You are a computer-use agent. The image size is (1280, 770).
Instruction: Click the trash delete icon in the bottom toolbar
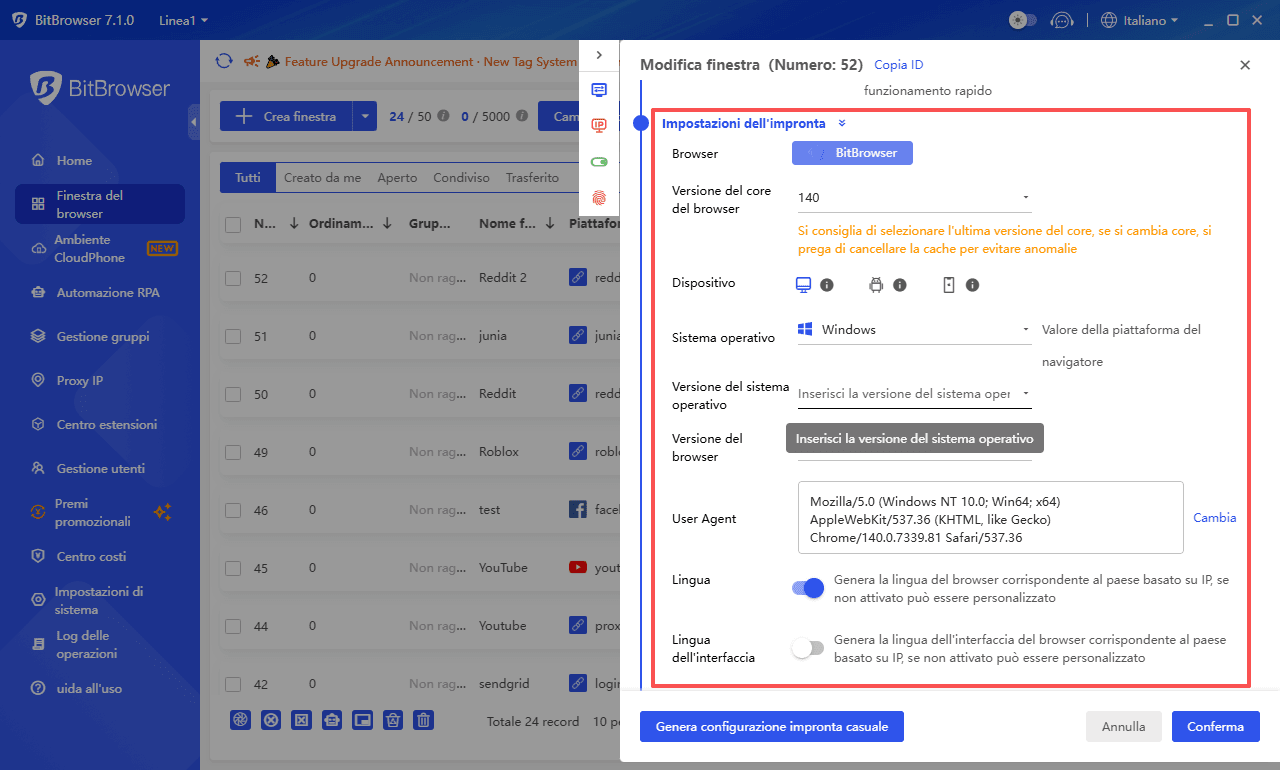coord(423,719)
